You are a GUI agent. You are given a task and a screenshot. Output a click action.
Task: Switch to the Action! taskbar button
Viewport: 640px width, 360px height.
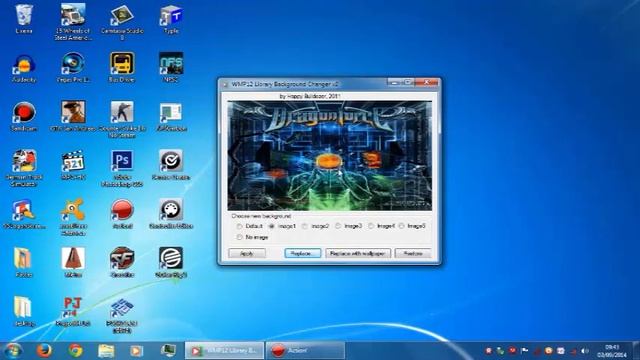305,351
